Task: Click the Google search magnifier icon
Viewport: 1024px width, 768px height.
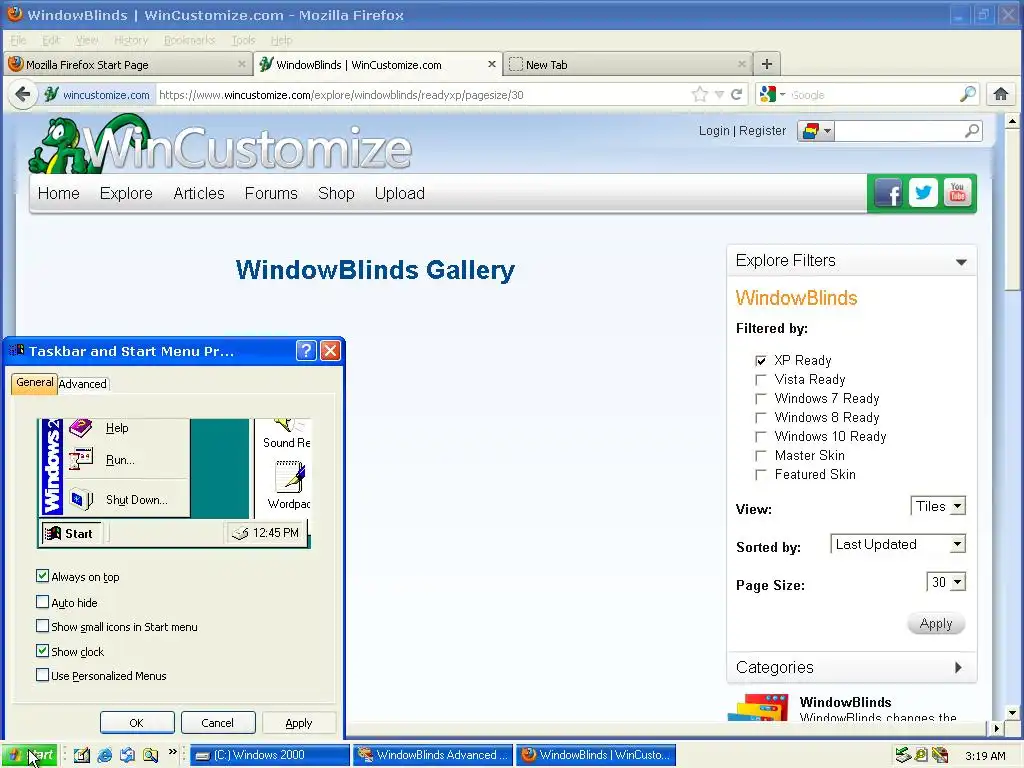Action: coord(968,95)
